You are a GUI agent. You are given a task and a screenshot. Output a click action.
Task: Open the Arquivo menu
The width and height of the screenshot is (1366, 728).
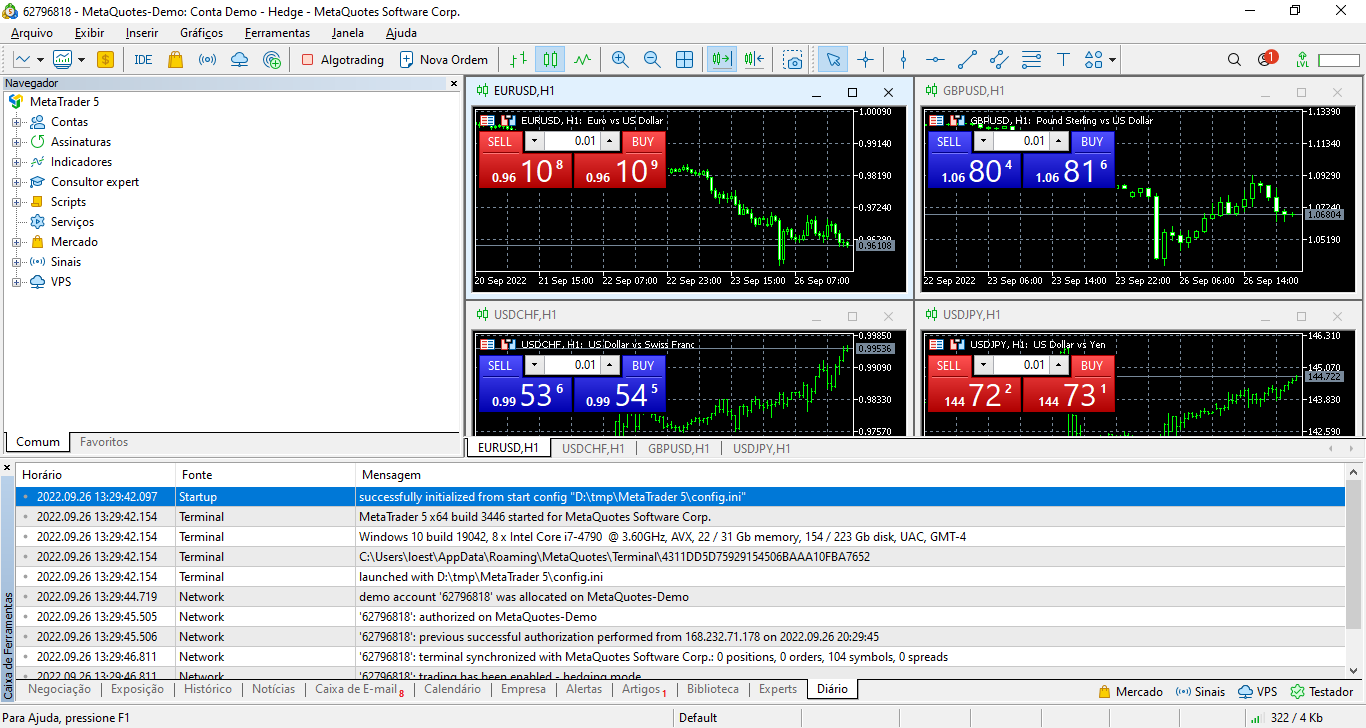pyautogui.click(x=32, y=32)
